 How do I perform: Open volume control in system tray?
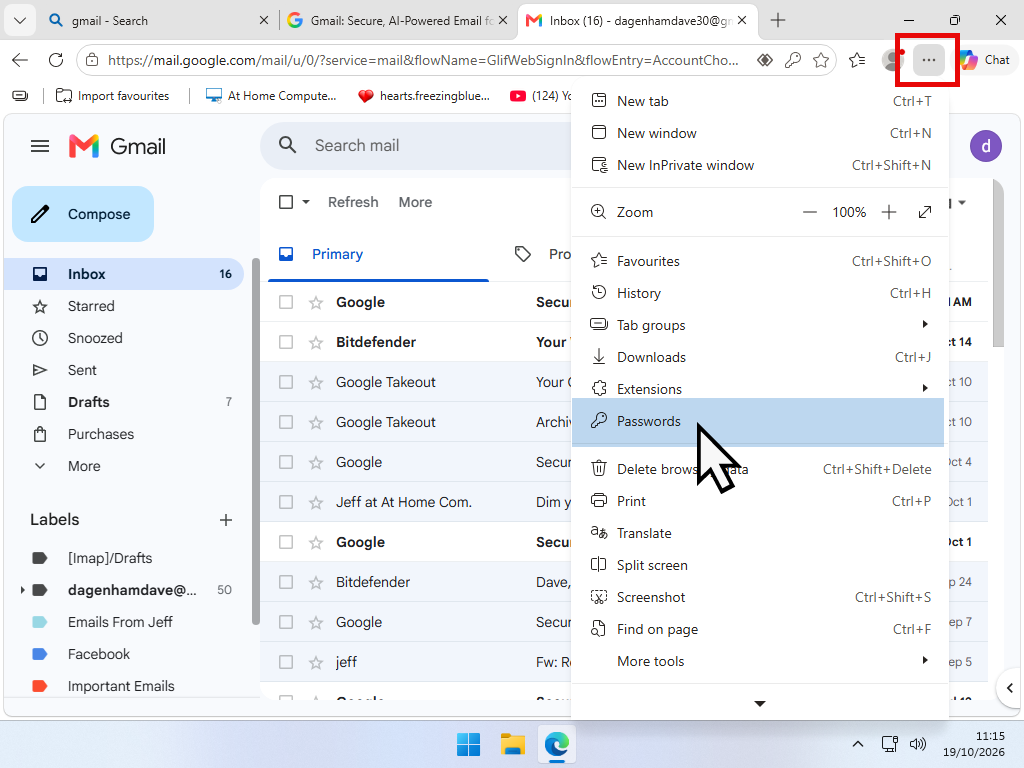(918, 744)
